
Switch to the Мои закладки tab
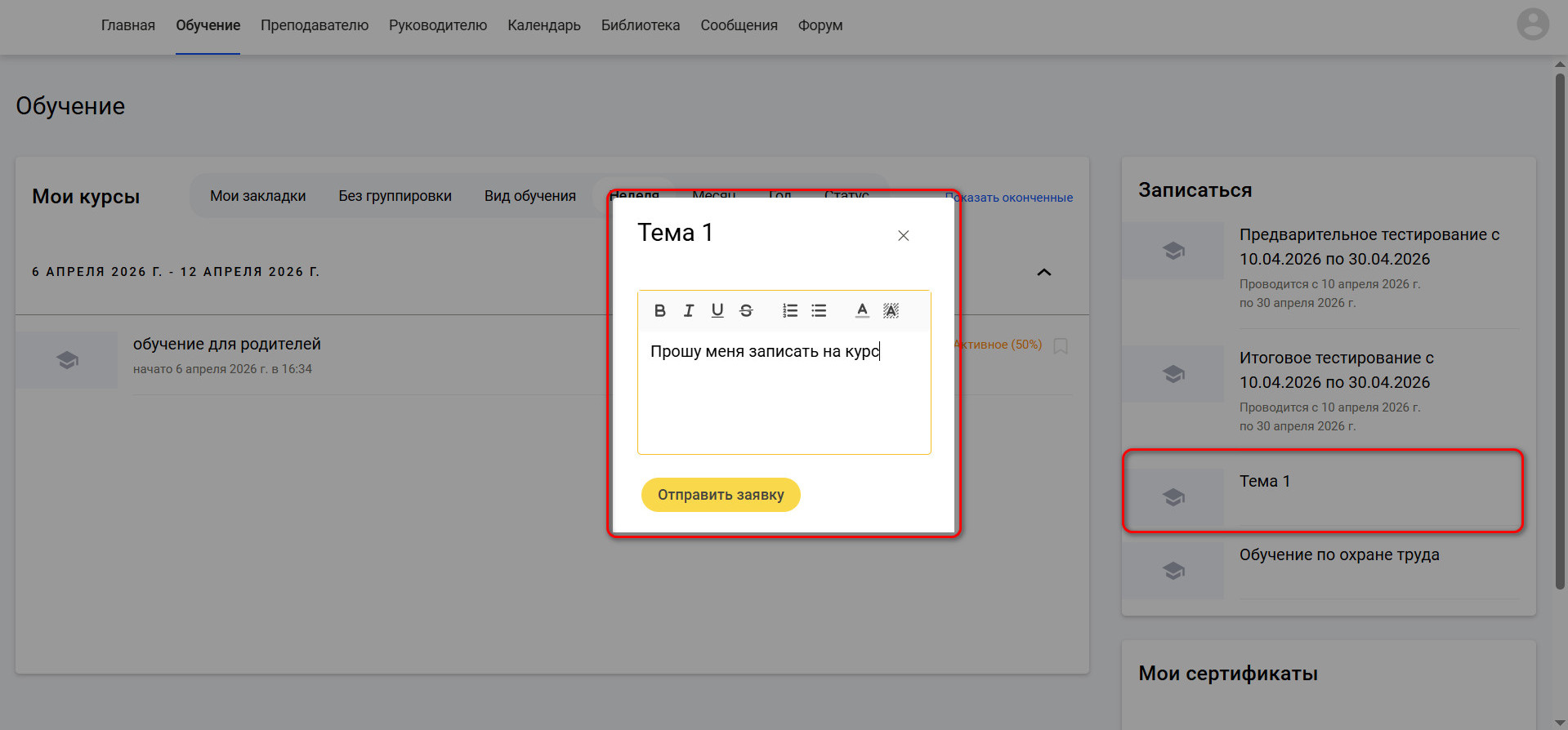click(x=258, y=196)
